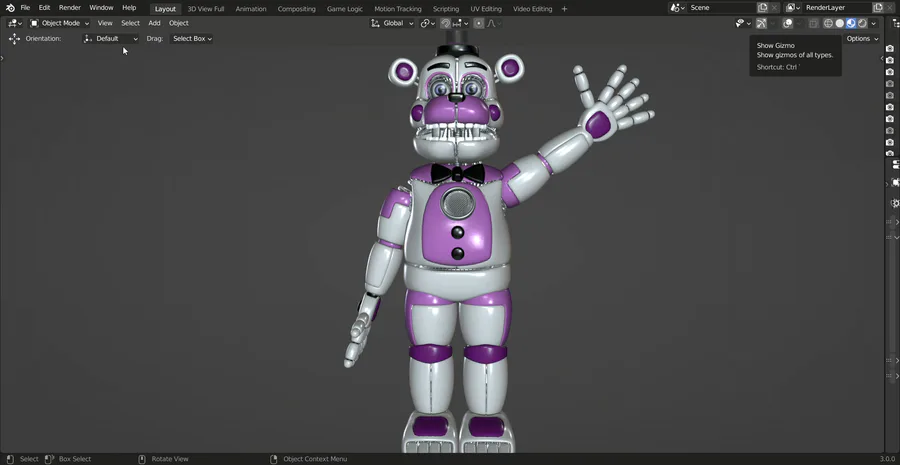Open the Drag Select Box dropdown
The width and height of the screenshot is (900, 465).
point(192,38)
